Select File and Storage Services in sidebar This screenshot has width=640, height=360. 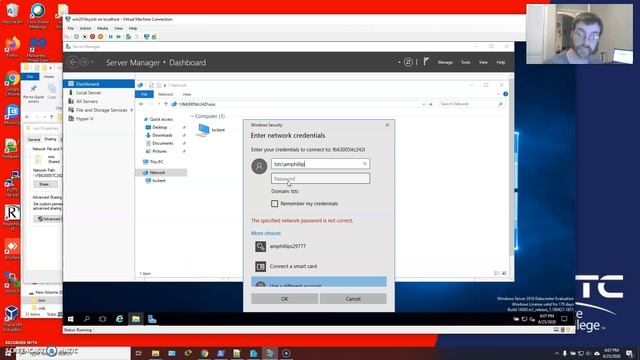(101, 110)
